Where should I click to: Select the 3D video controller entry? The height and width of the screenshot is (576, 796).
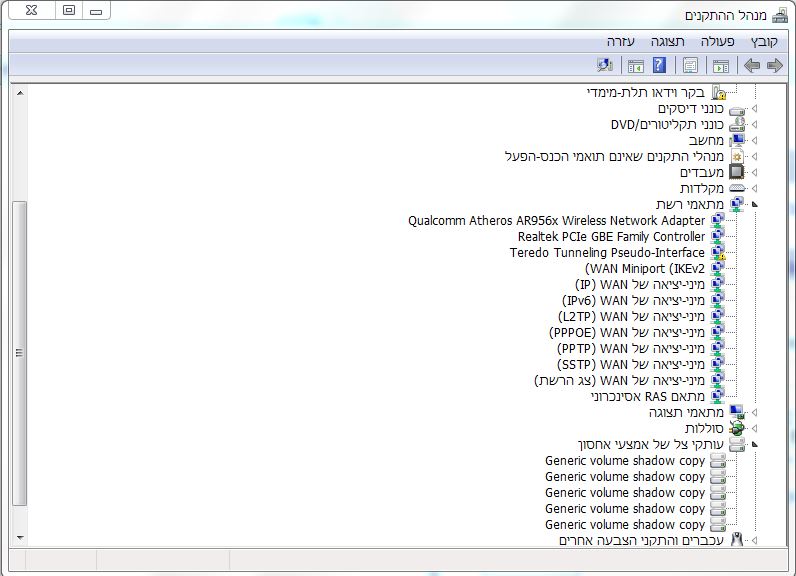(x=646, y=92)
